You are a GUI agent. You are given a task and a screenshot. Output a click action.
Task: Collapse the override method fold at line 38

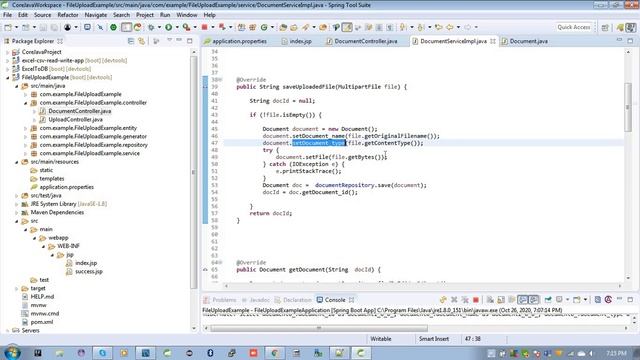pos(220,80)
